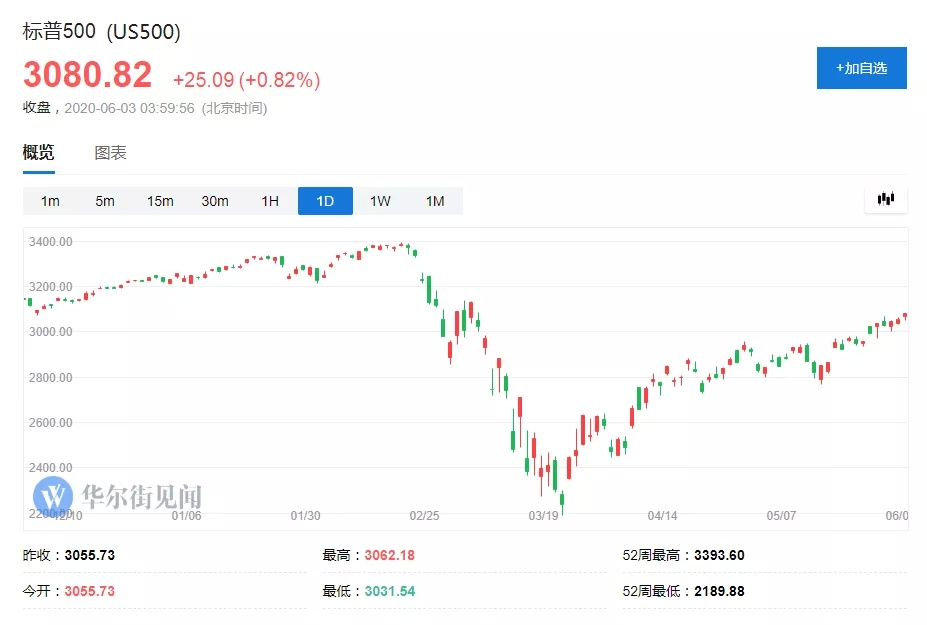Select the 1m timeframe
Screen dimensions: 927x625
pyautogui.click(x=50, y=201)
